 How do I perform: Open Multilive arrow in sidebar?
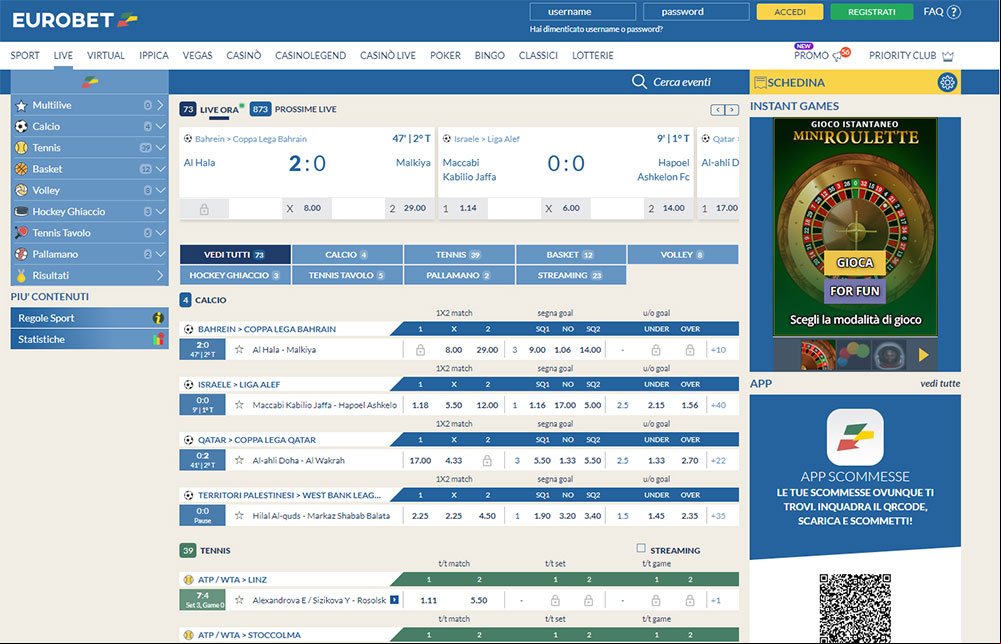point(160,105)
